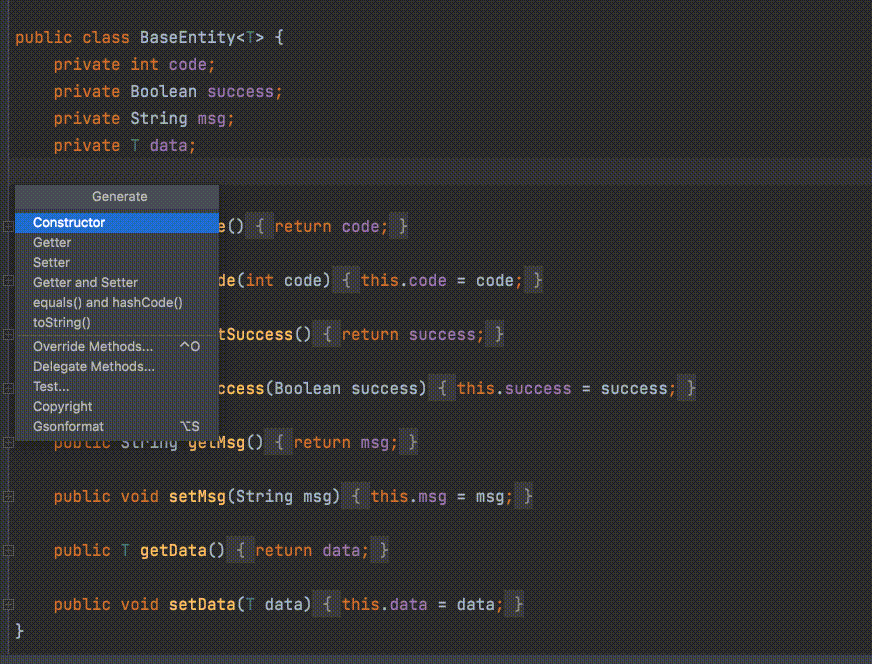Image resolution: width=872 pixels, height=664 pixels.
Task: Collapse the getMsg method fold marker
Action: click(x=8, y=442)
